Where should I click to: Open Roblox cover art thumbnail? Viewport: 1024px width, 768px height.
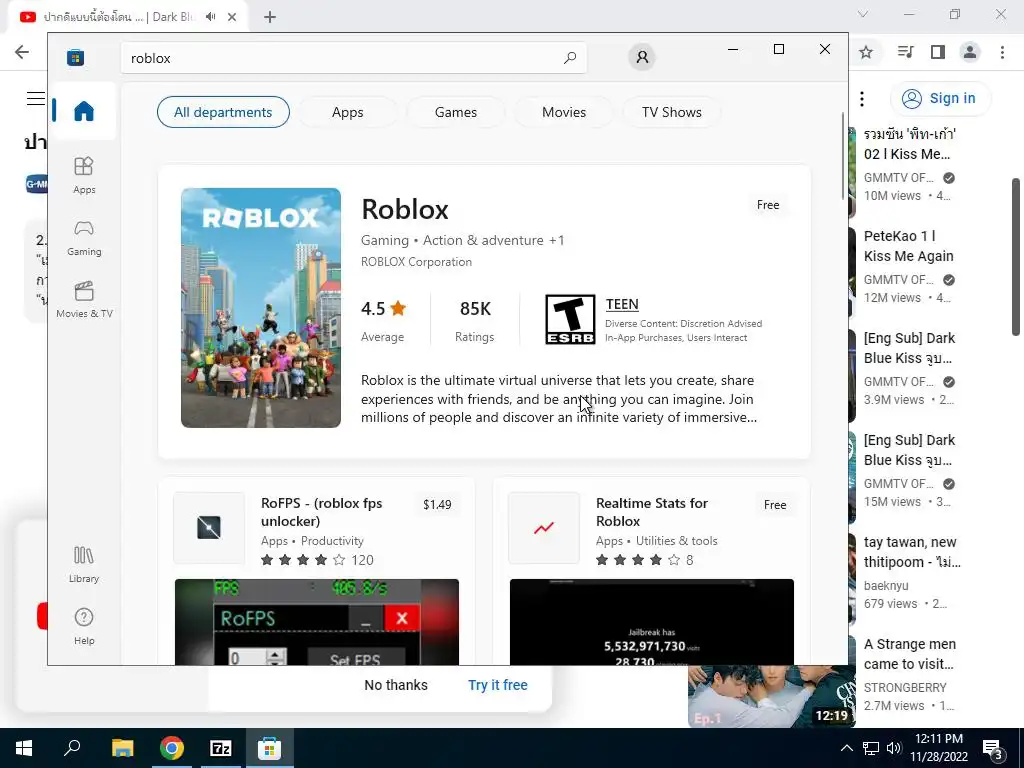tap(261, 308)
